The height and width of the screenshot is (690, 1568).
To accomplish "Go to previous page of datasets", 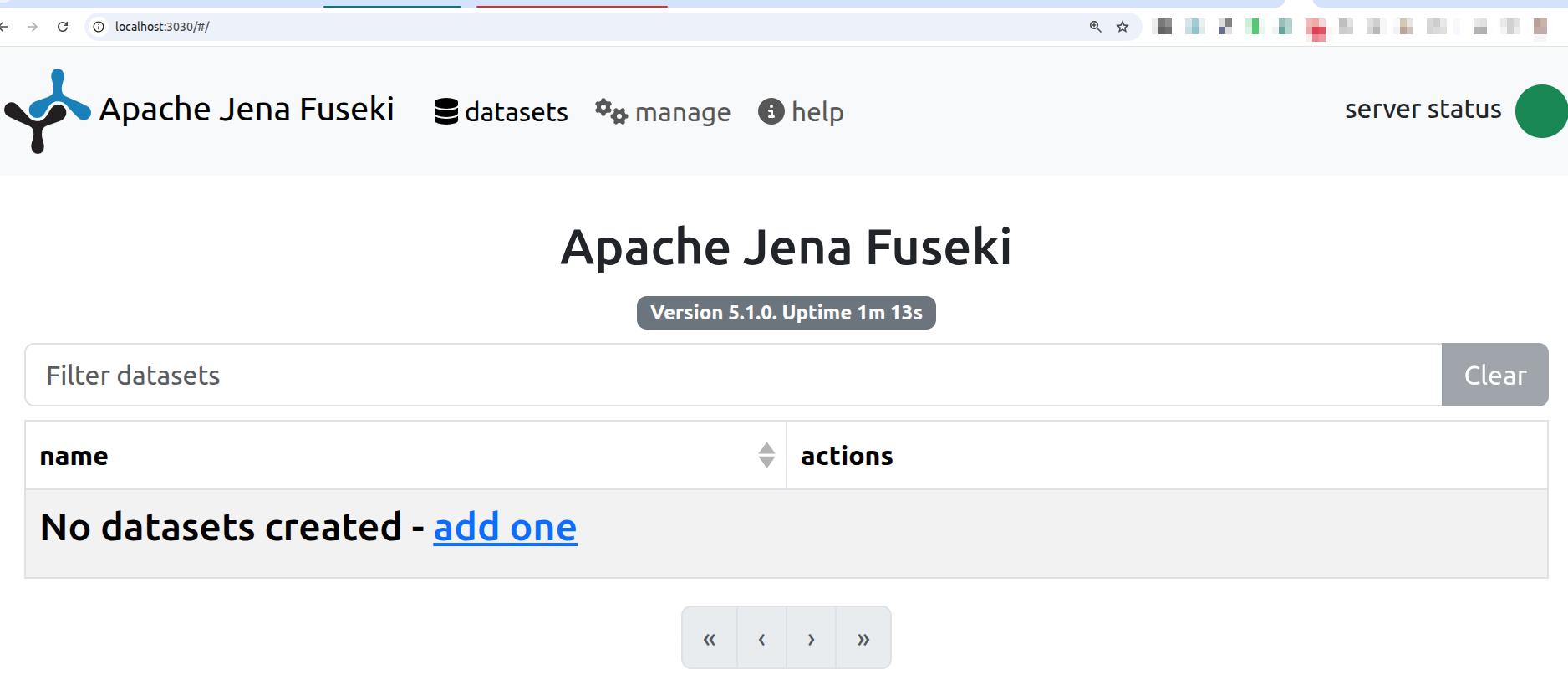I will point(761,638).
